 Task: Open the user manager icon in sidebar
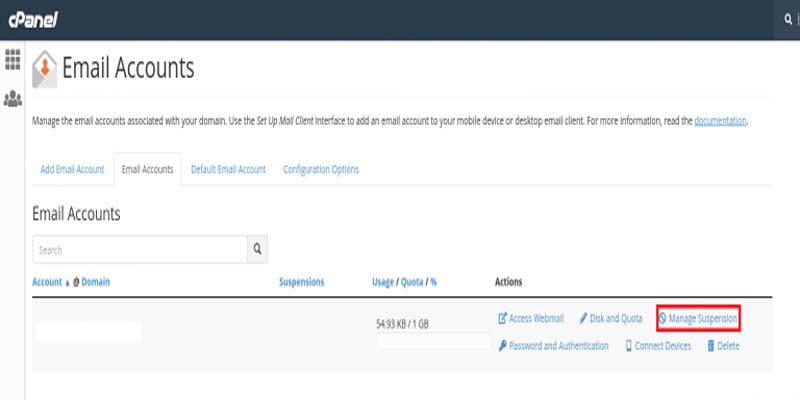click(x=13, y=98)
